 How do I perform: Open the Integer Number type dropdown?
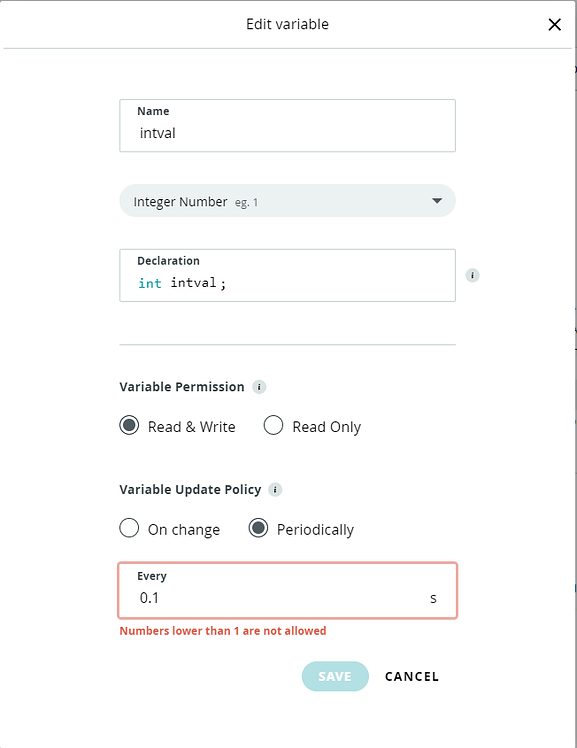tap(288, 201)
